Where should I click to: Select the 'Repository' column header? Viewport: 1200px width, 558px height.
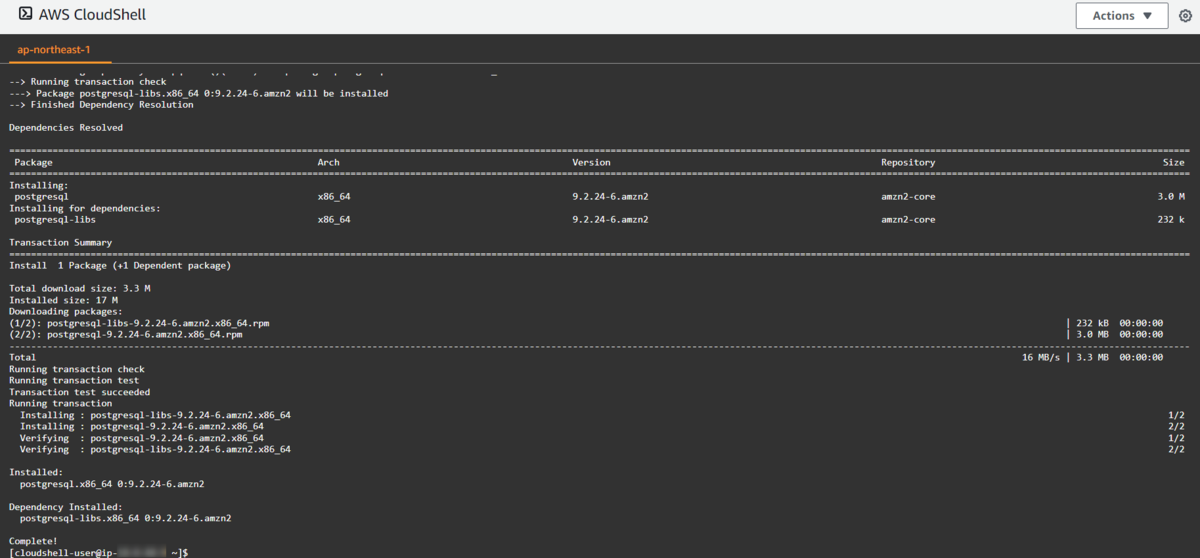pyautogui.click(x=908, y=162)
